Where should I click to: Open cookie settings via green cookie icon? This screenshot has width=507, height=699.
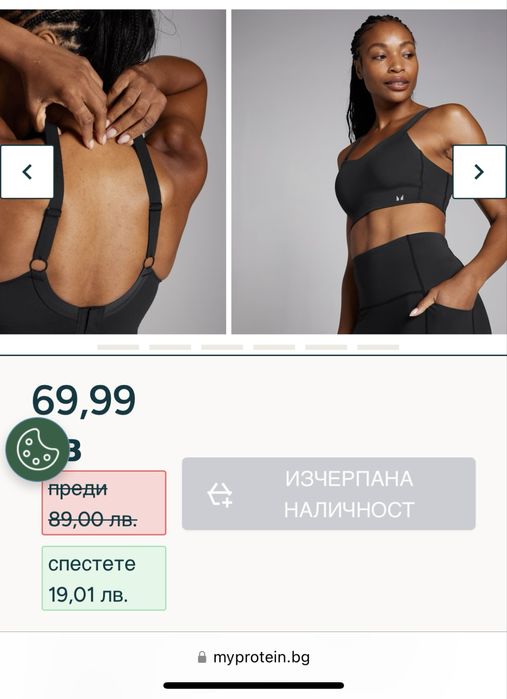[x=37, y=450]
